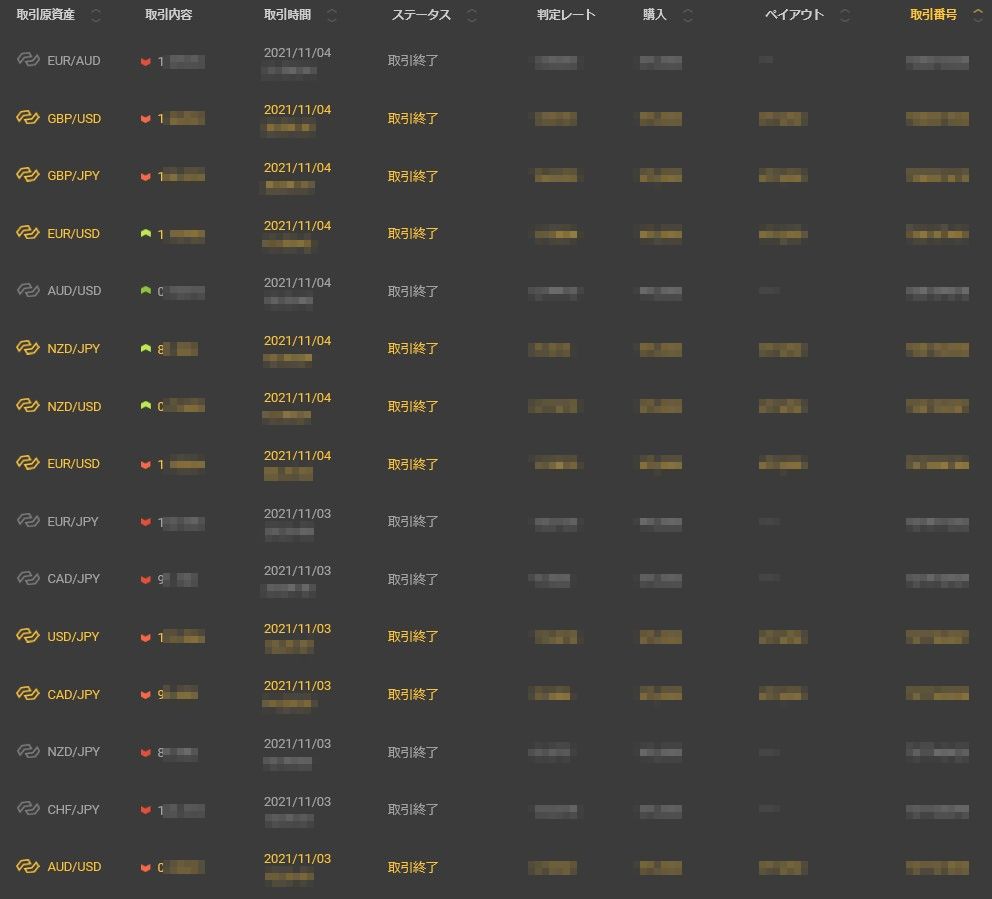Image resolution: width=992 pixels, height=899 pixels.
Task: Click the EUR/AUD asset name text
Action: 74,61
